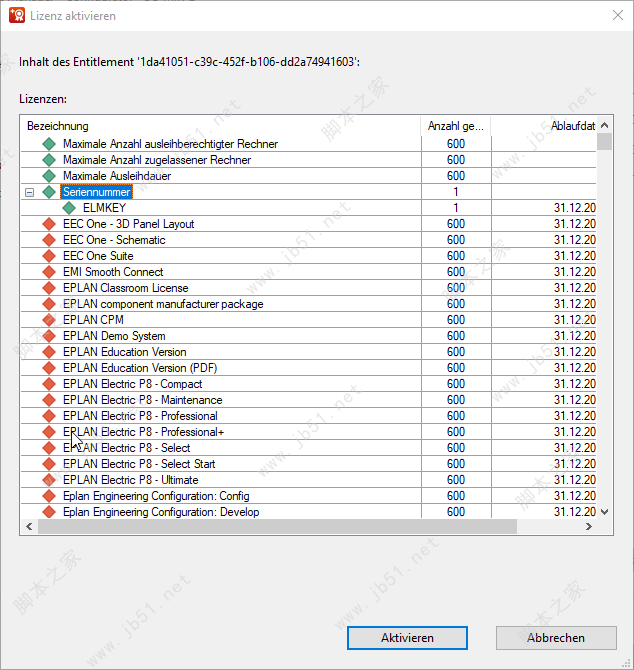634x670 pixels.
Task: Click the Aktivieren button
Action: pyautogui.click(x=407, y=638)
